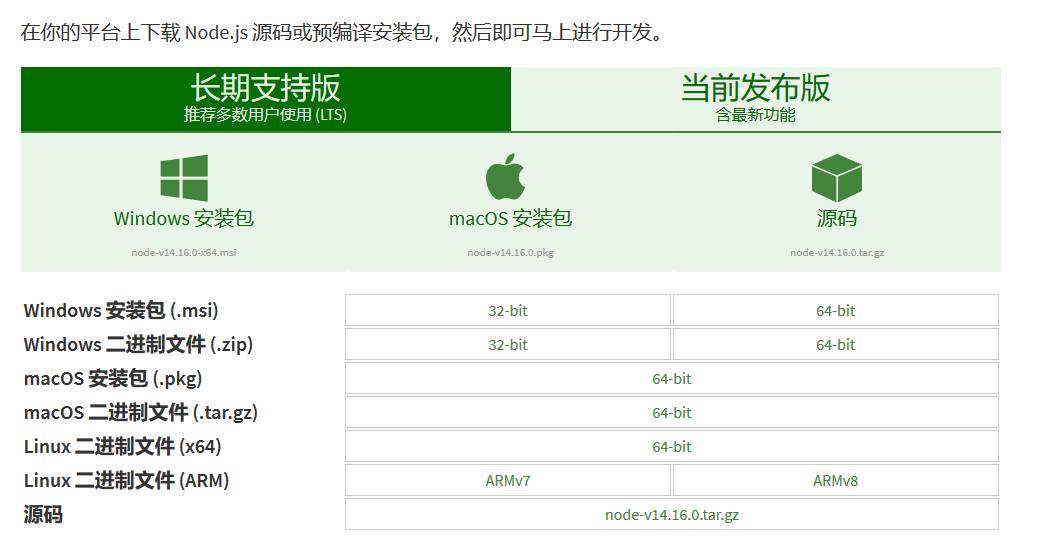This screenshot has width=1056, height=552.
Task: Download 64-bit macOS 二进制文件 (.tar.gz)
Action: point(671,412)
